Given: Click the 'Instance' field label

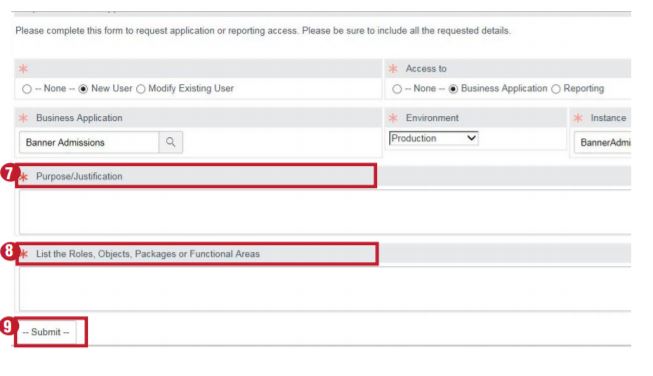Looking at the screenshot, I should tap(608, 118).
